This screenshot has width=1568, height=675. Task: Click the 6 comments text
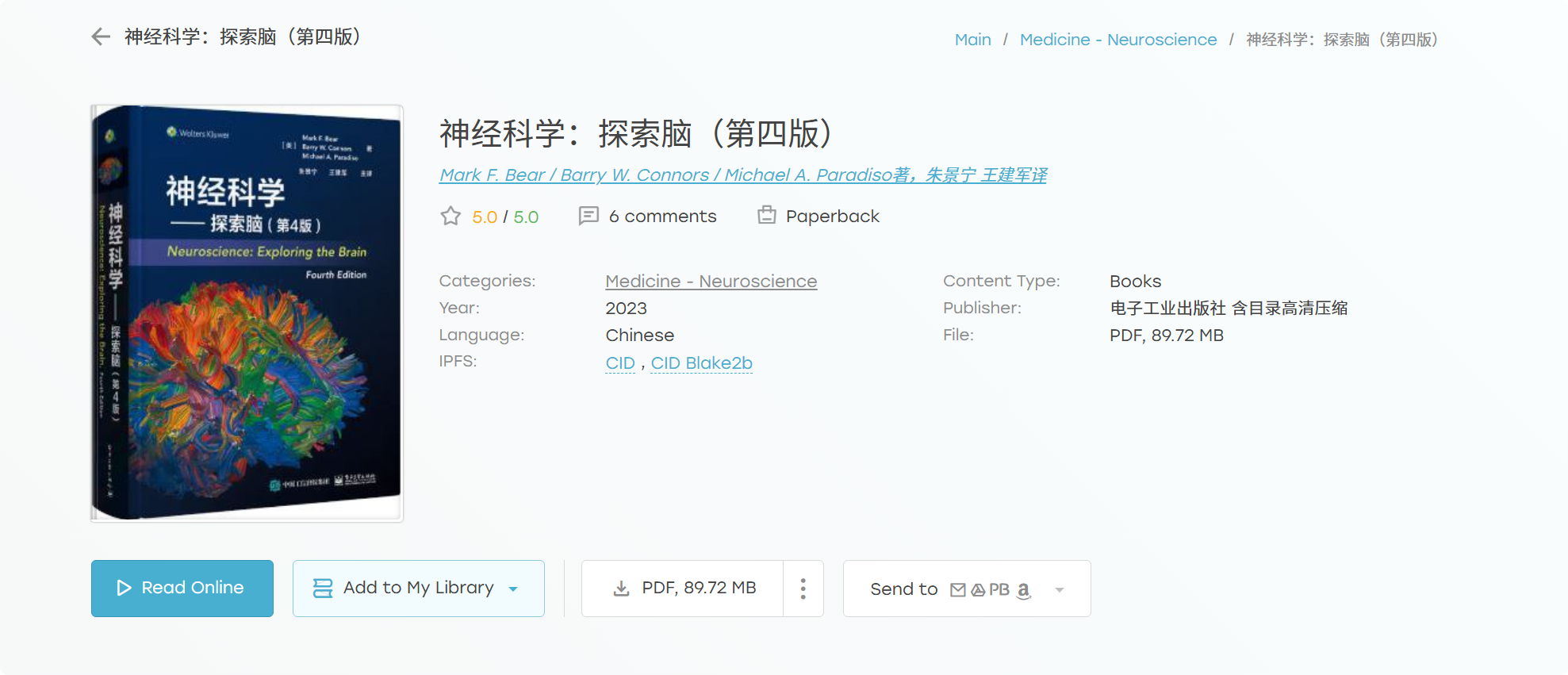coord(663,217)
